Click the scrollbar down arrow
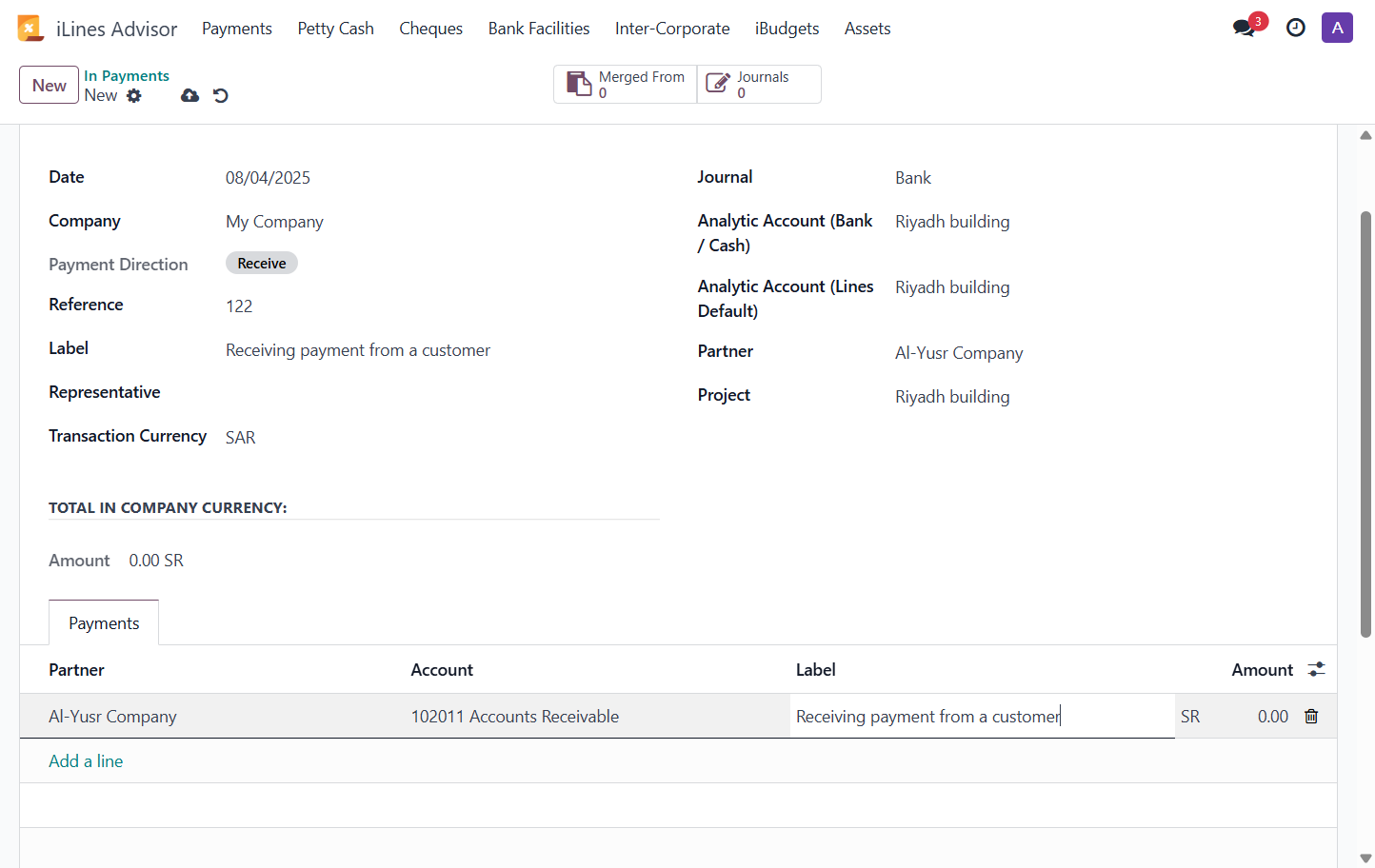Image resolution: width=1375 pixels, height=868 pixels. [1365, 858]
